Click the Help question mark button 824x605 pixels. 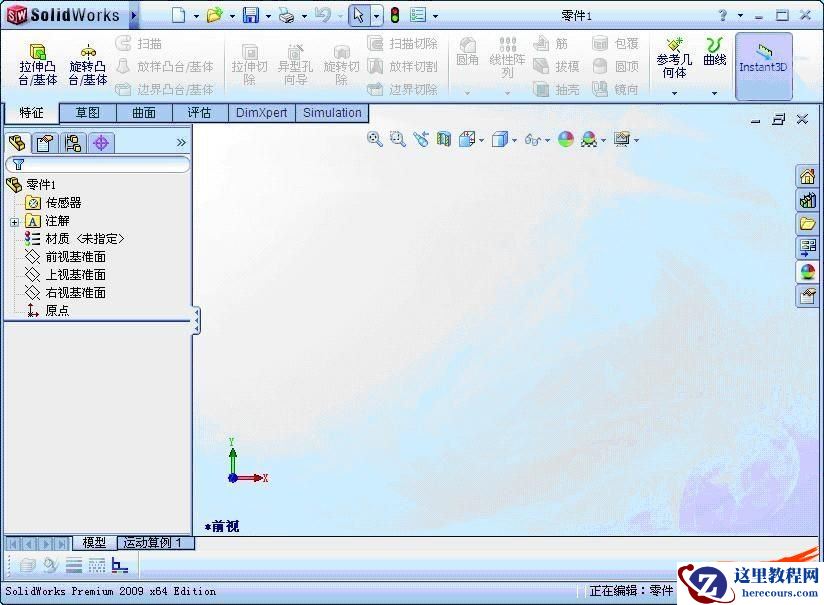[723, 15]
